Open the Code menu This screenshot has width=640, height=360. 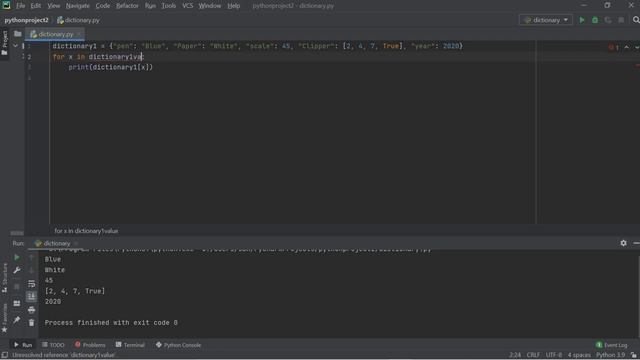coord(103,6)
